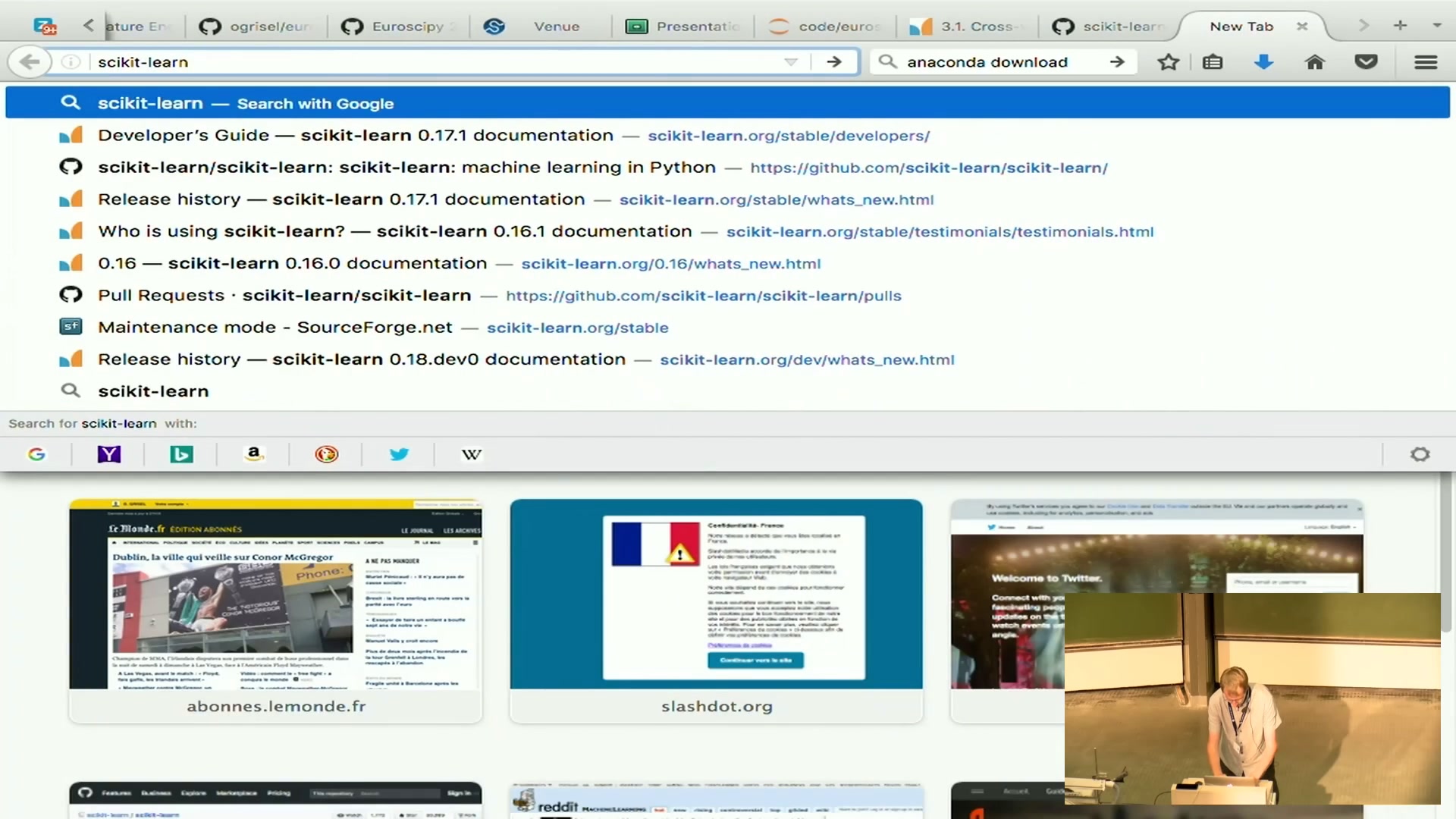Switch to the code/euros tab
This screenshot has height=819, width=1456.
coord(824,27)
